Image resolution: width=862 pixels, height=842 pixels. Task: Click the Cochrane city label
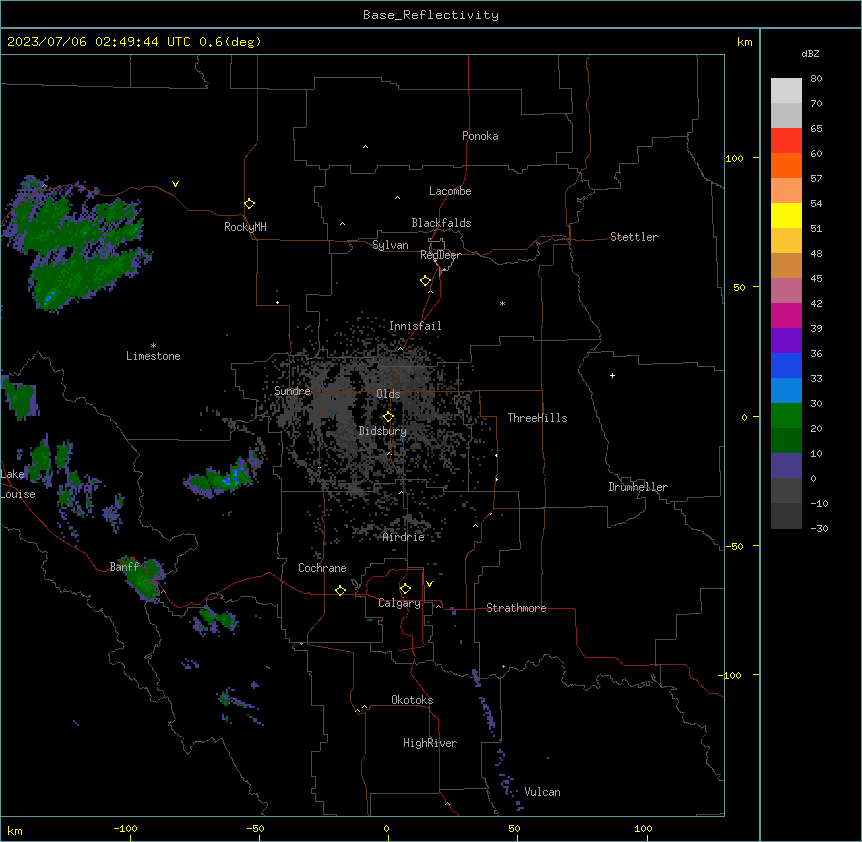322,568
